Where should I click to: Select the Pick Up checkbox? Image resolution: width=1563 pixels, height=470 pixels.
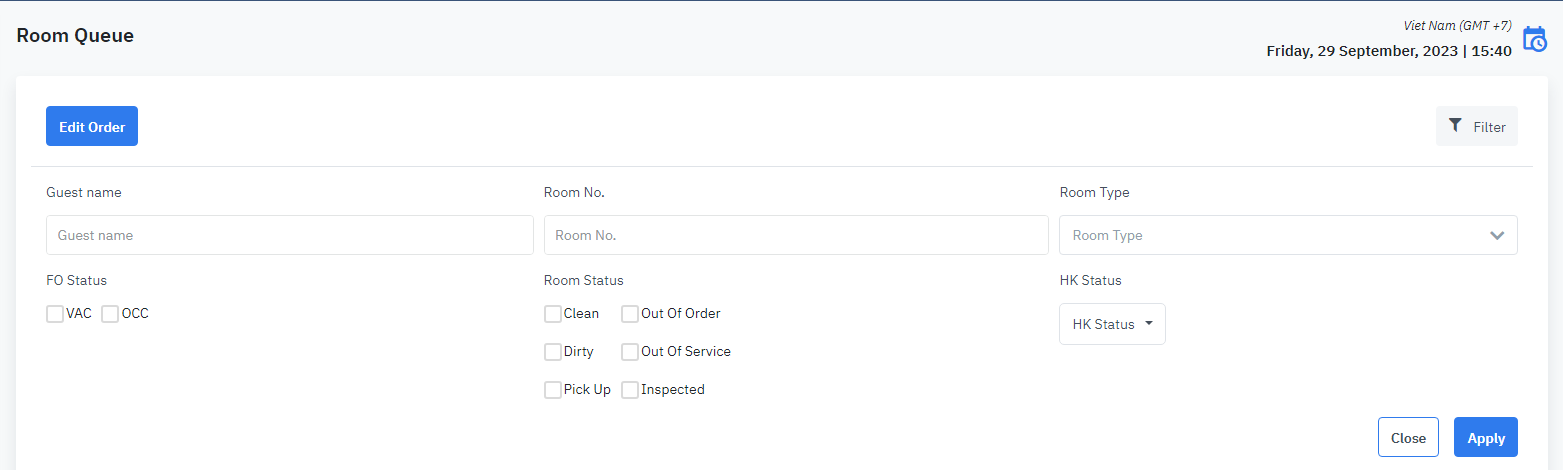[553, 390]
